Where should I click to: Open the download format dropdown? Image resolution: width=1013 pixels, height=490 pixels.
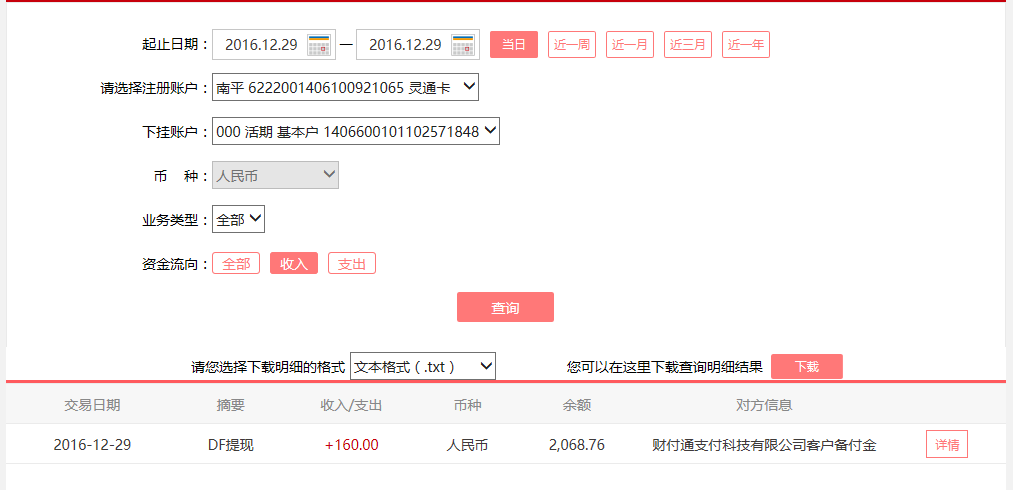tap(423, 367)
